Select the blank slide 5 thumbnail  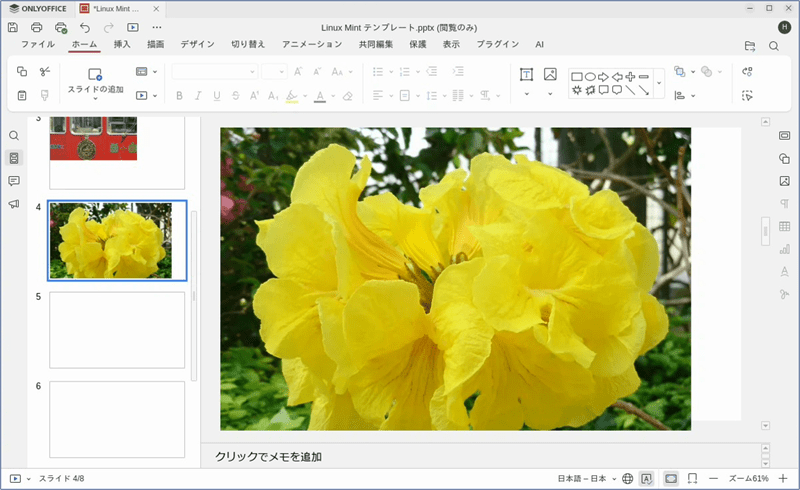(117, 330)
